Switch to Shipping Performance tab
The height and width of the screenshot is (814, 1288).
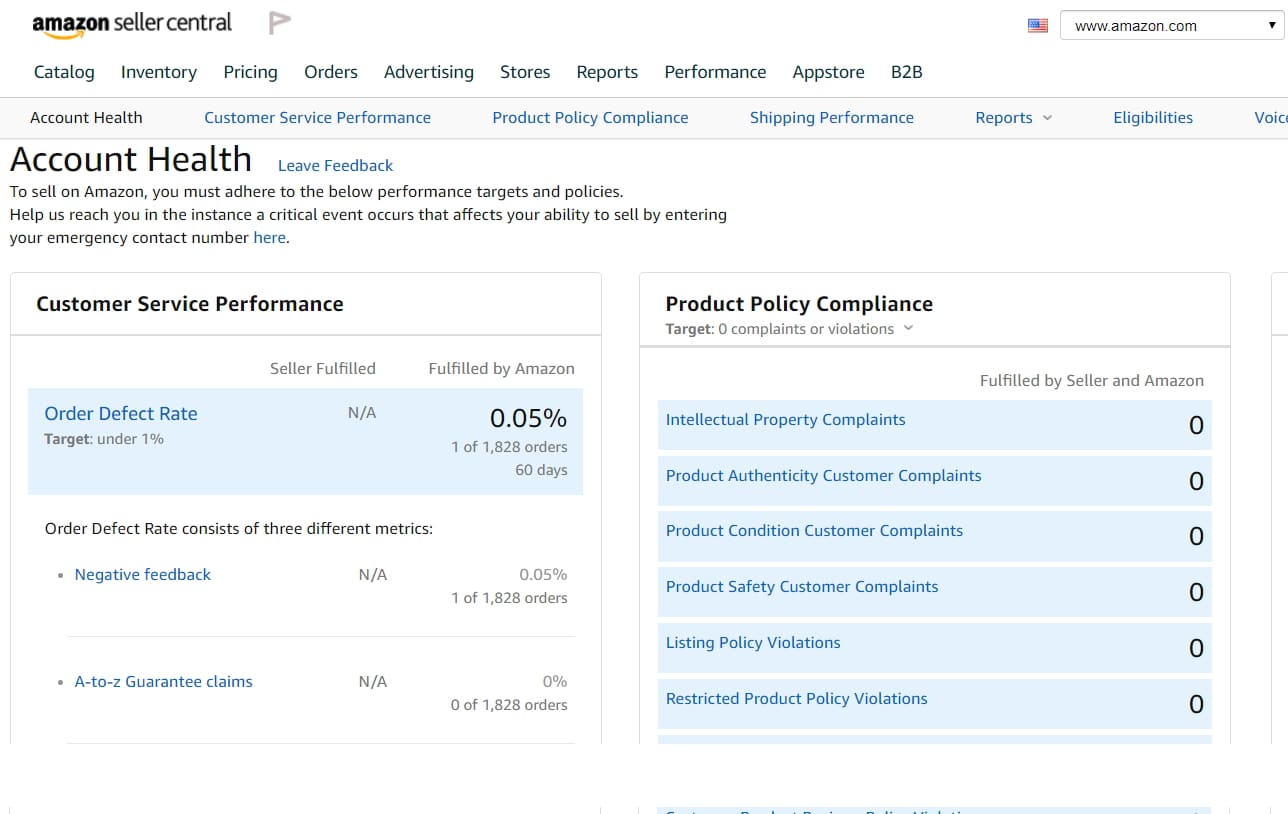(832, 117)
